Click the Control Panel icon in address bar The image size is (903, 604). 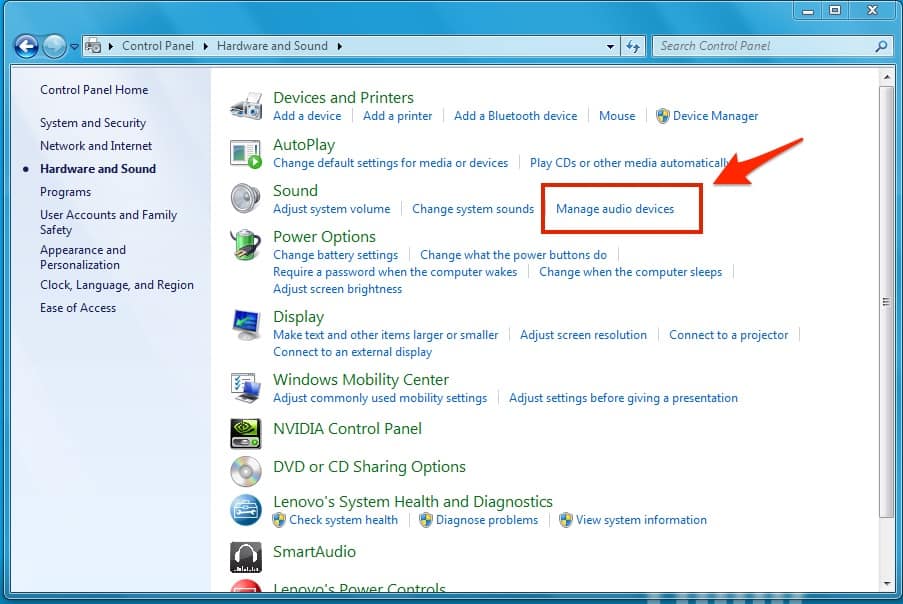pos(93,46)
